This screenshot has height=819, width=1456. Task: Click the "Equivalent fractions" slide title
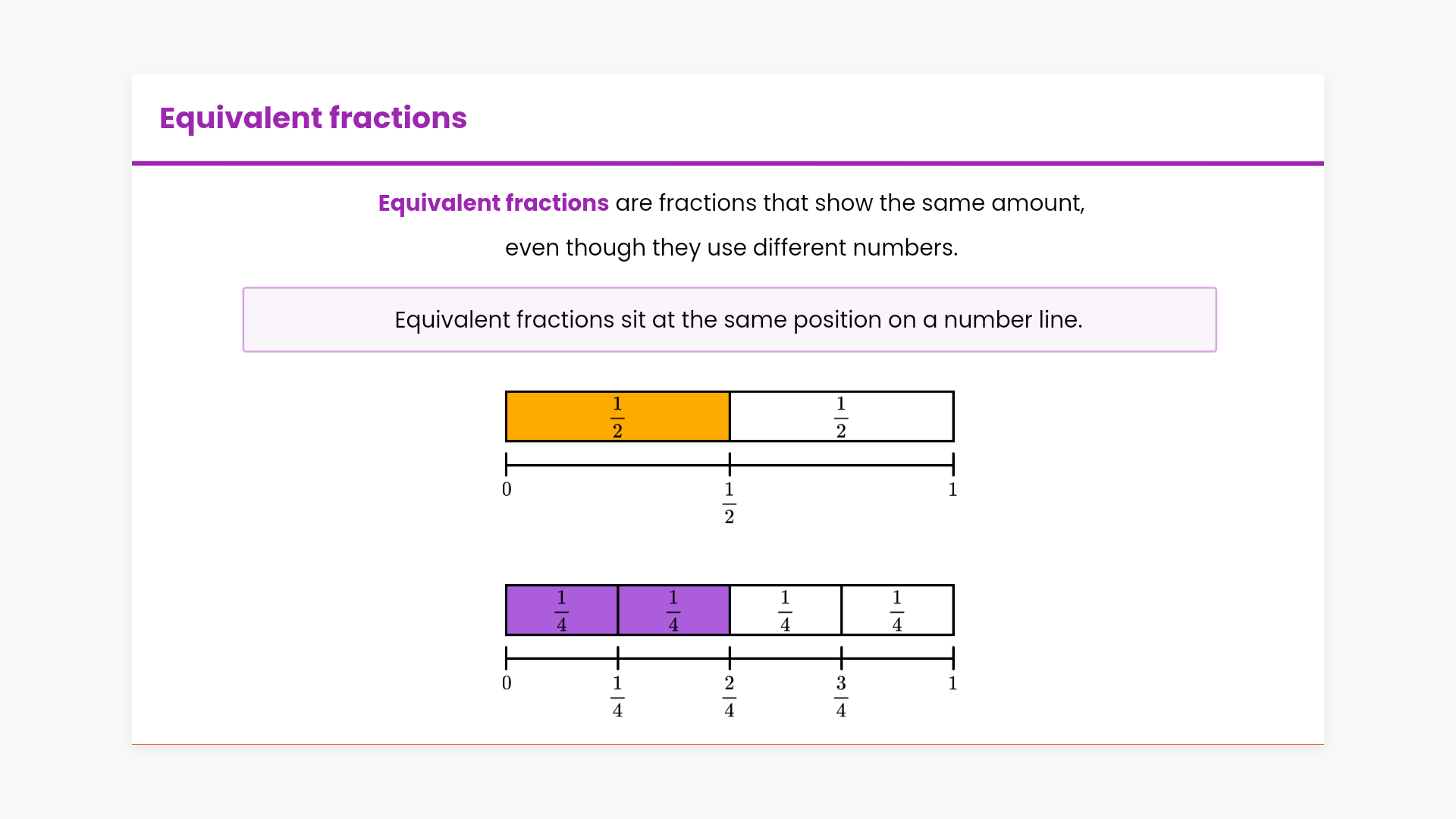312,118
